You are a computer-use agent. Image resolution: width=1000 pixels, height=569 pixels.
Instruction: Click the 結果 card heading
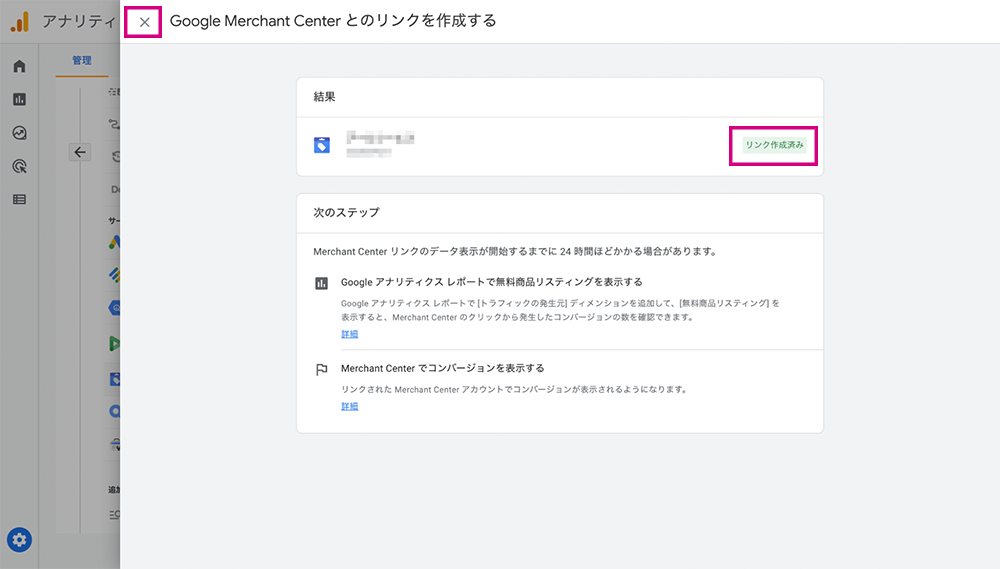324,96
